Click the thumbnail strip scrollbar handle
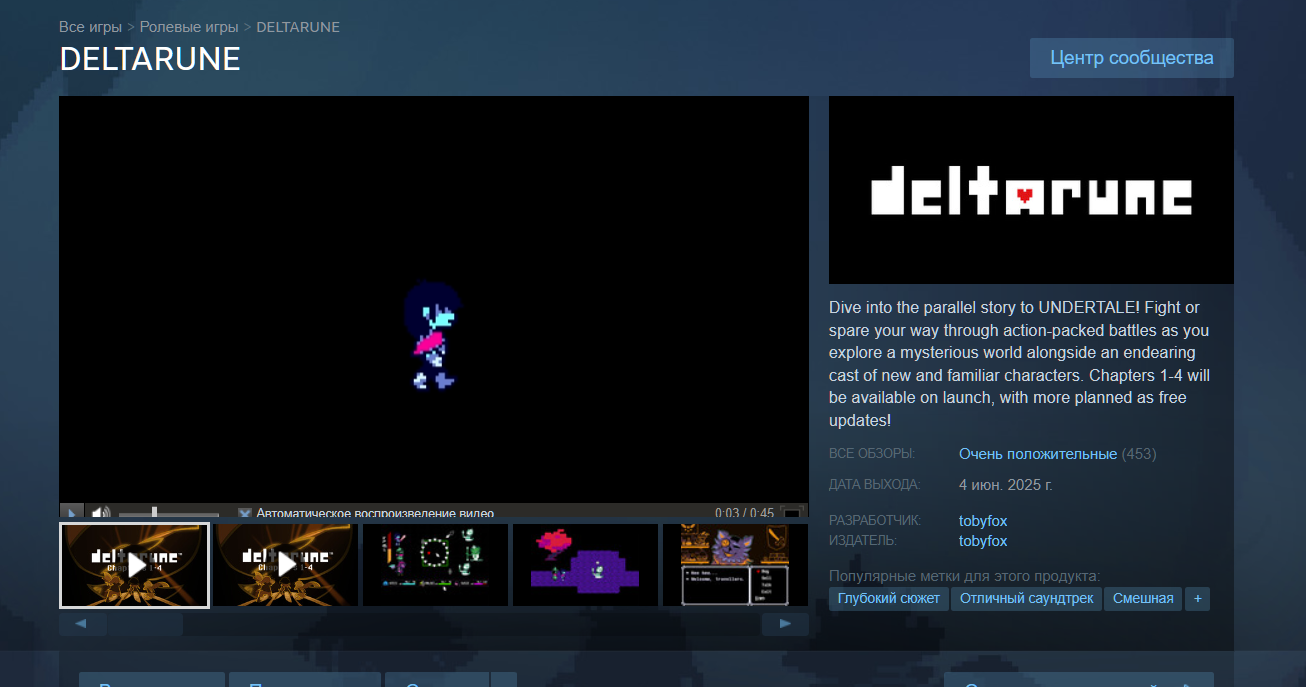The width and height of the screenshot is (1306, 687). [145, 624]
